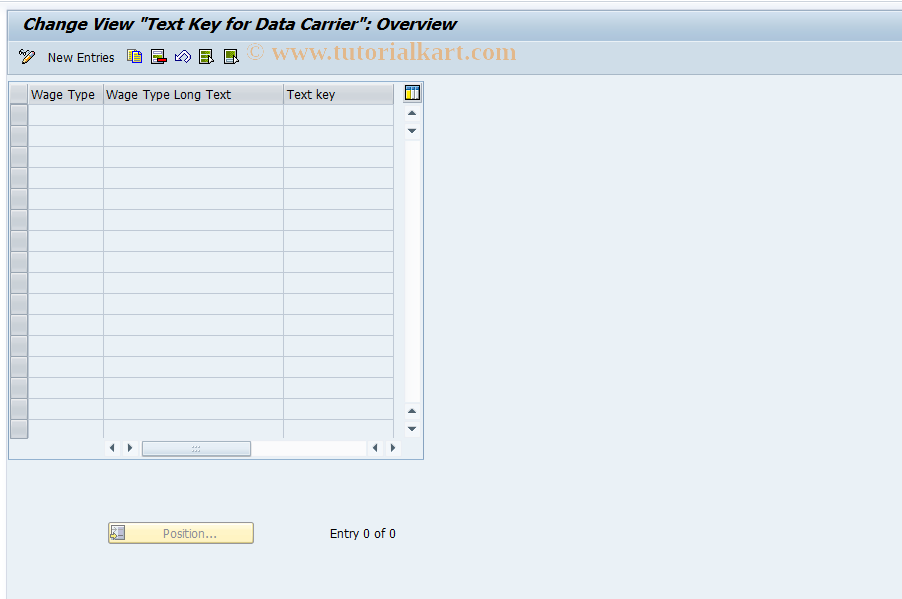Toggle display/change mode pencil icon
Viewport: 902px width, 599px height.
[x=26, y=57]
